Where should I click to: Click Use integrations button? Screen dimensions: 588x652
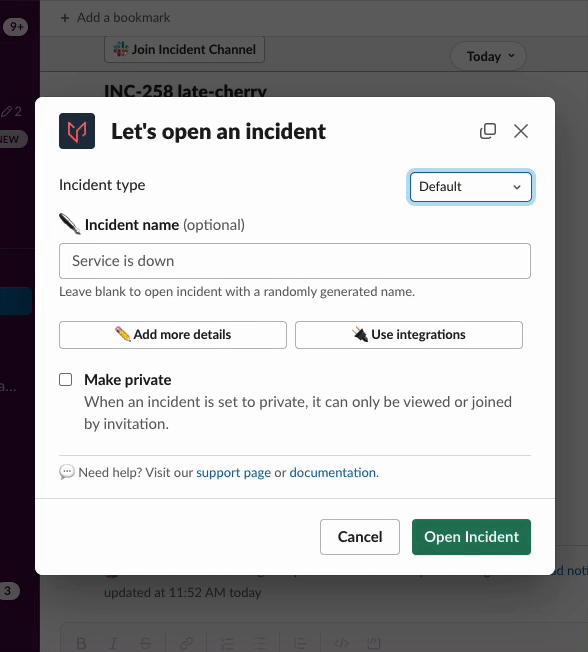pyautogui.click(x=409, y=335)
